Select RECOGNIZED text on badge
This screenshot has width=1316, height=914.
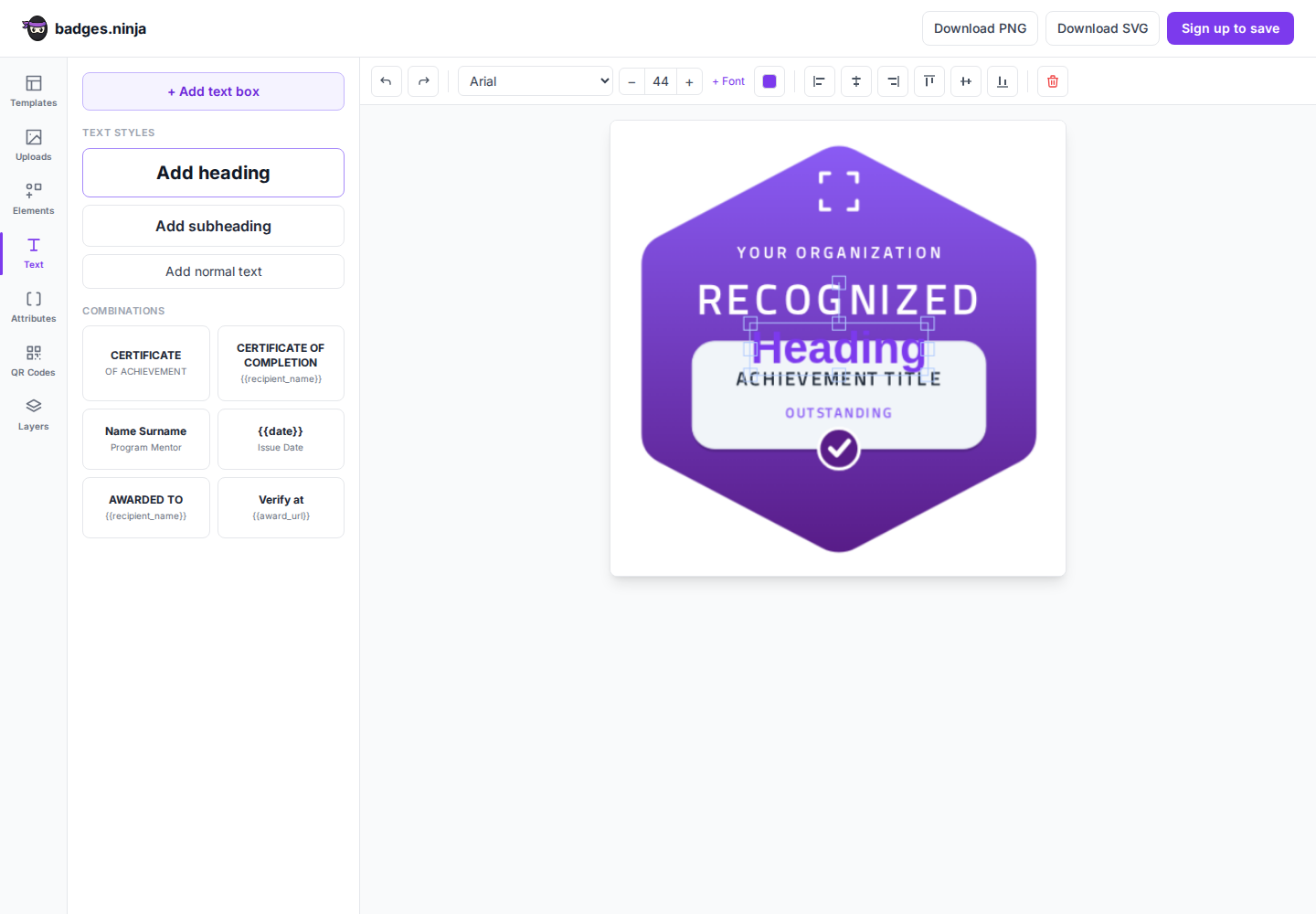click(x=839, y=300)
